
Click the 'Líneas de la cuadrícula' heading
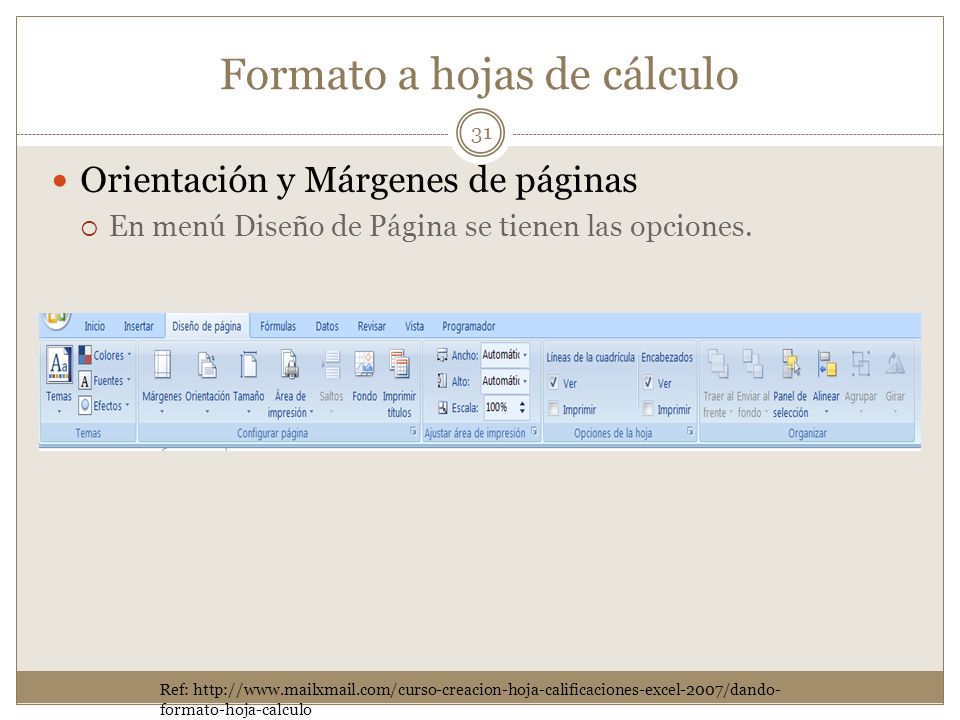(590, 357)
